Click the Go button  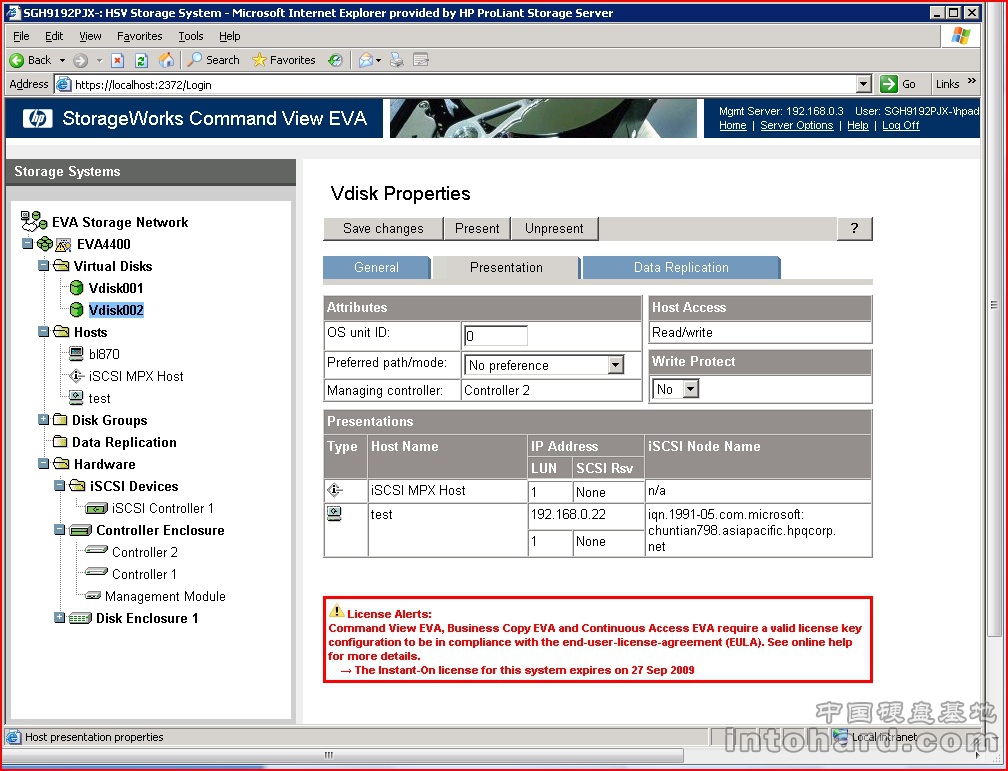click(x=899, y=84)
